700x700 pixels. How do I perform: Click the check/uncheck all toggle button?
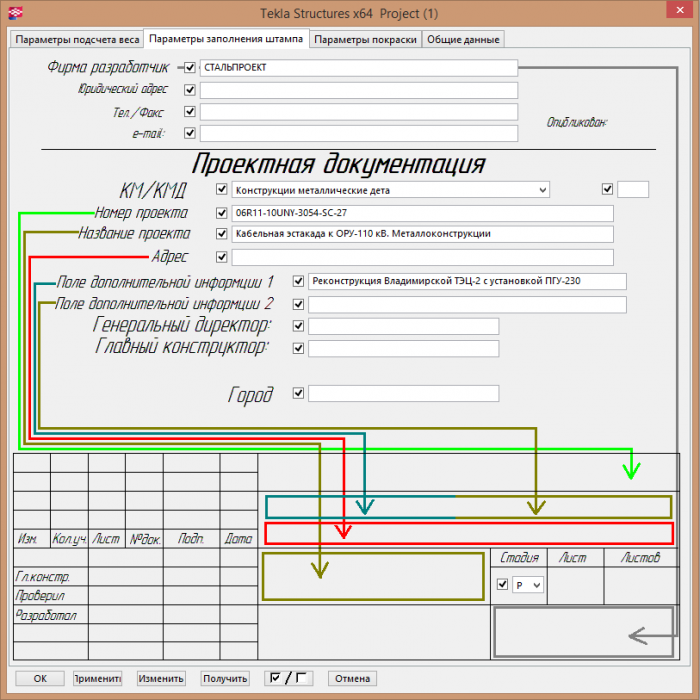pos(288,678)
